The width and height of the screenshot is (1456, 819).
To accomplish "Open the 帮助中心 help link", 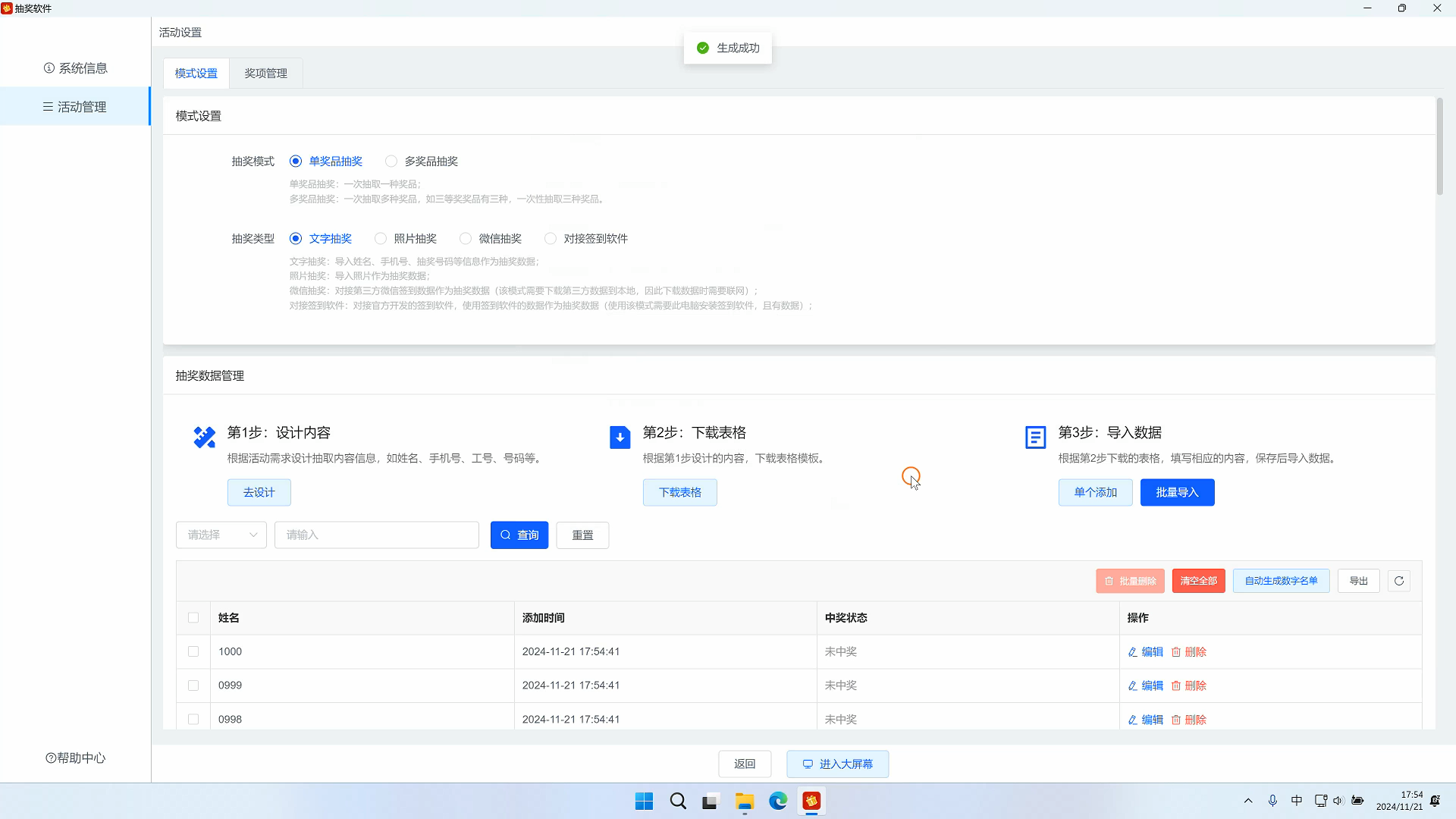I will click(x=76, y=758).
